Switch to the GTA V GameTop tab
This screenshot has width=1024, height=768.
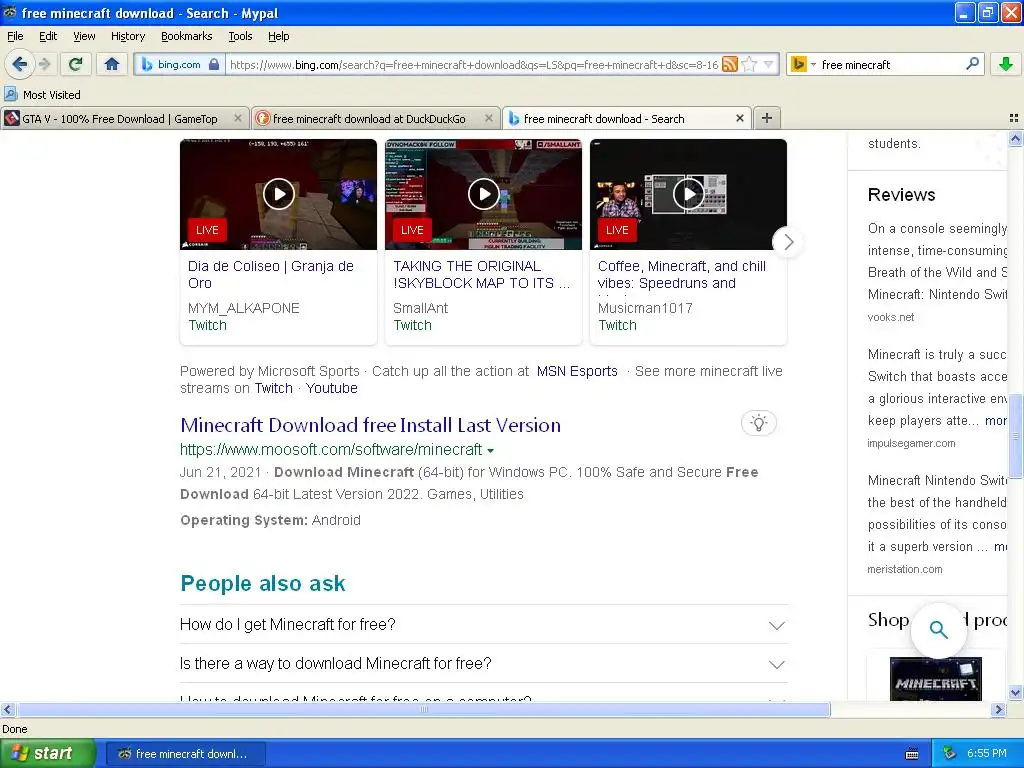tap(118, 119)
